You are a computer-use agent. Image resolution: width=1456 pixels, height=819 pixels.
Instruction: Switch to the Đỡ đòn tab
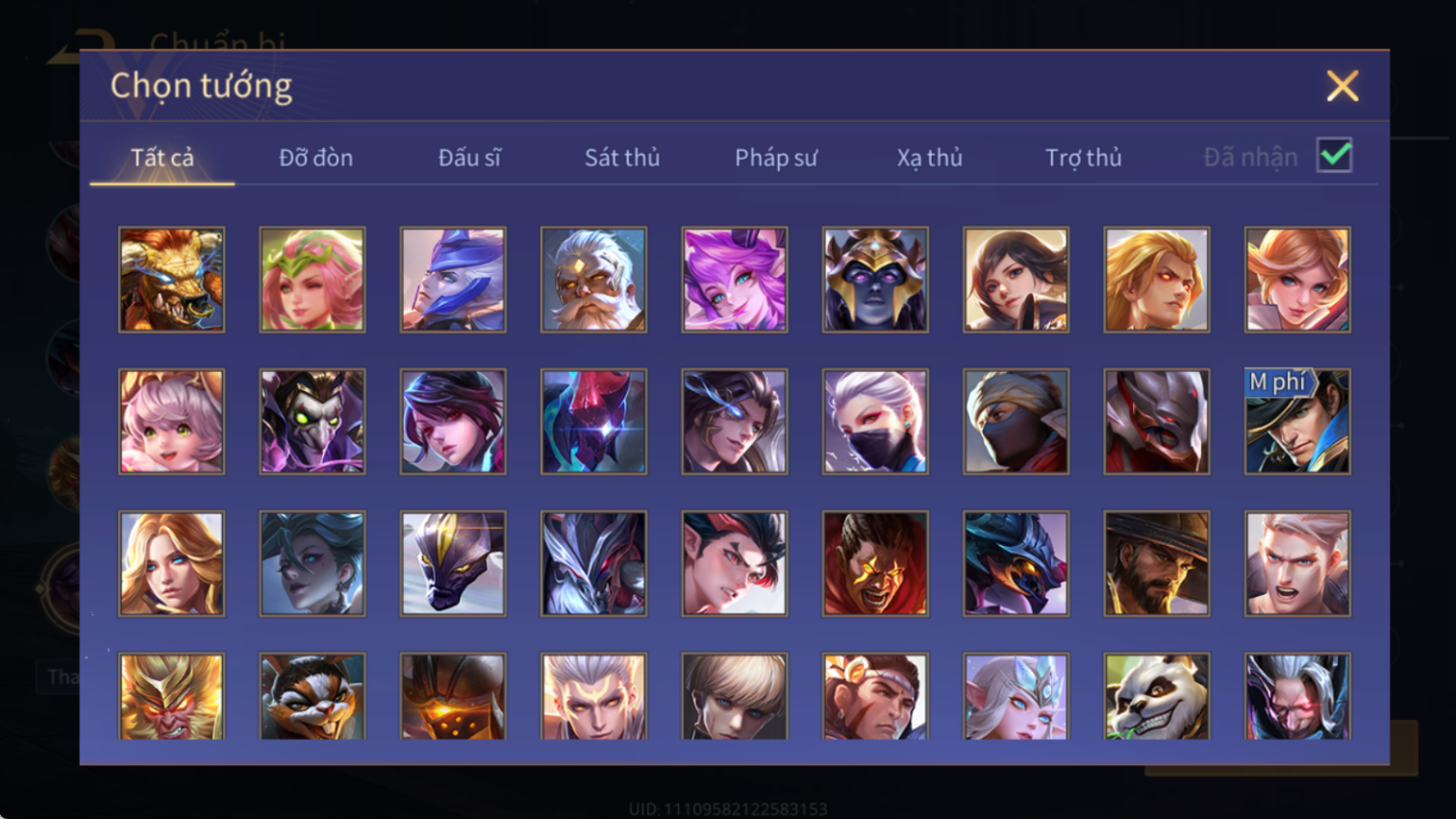point(315,158)
